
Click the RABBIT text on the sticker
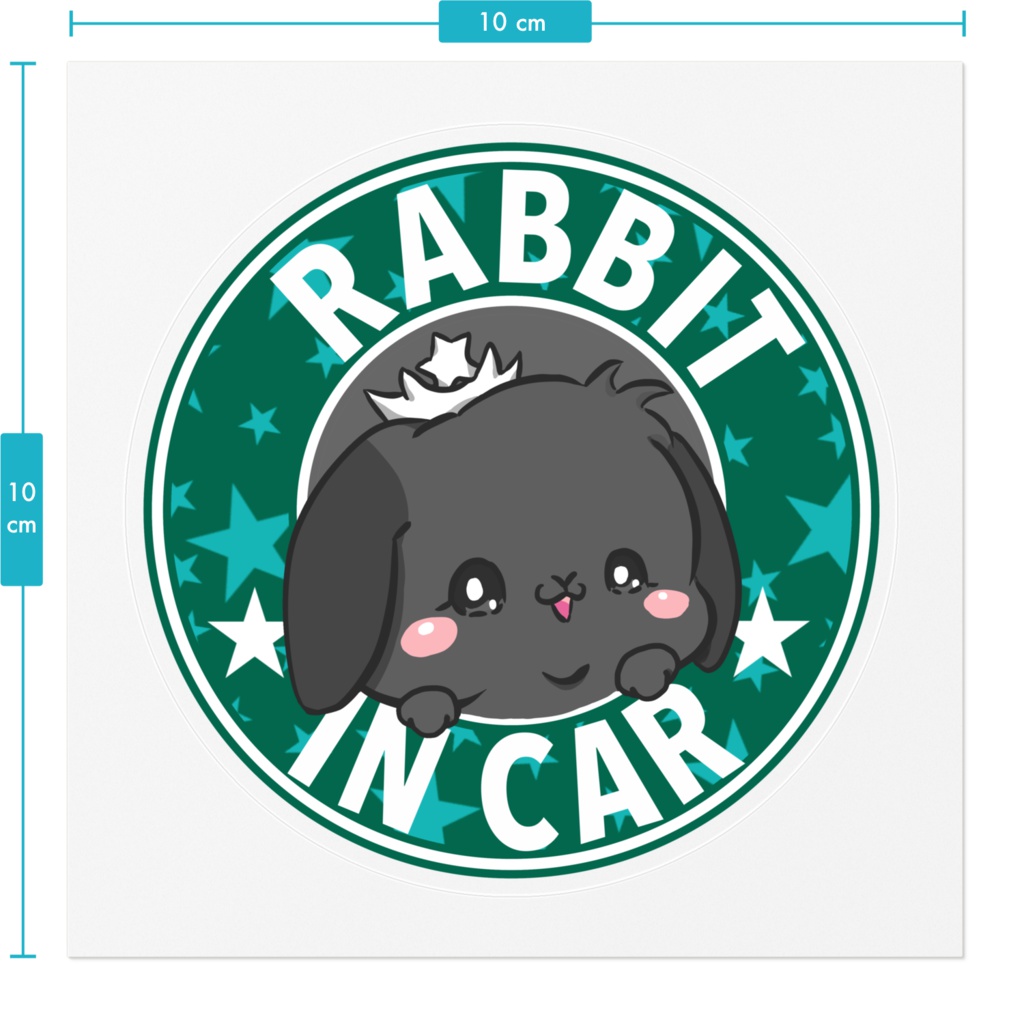[x=537, y=280]
